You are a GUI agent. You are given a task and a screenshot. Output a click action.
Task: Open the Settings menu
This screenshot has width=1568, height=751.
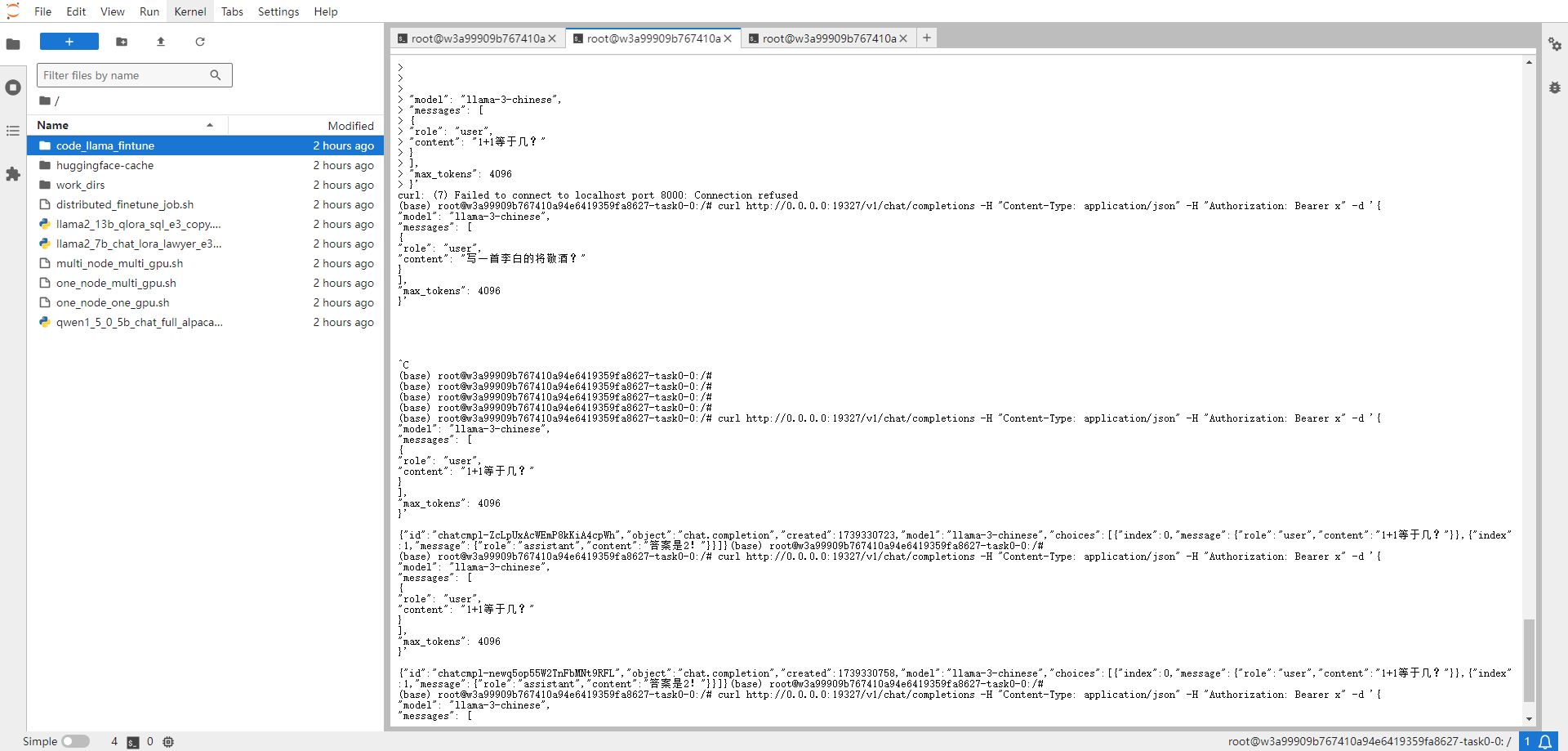click(278, 11)
